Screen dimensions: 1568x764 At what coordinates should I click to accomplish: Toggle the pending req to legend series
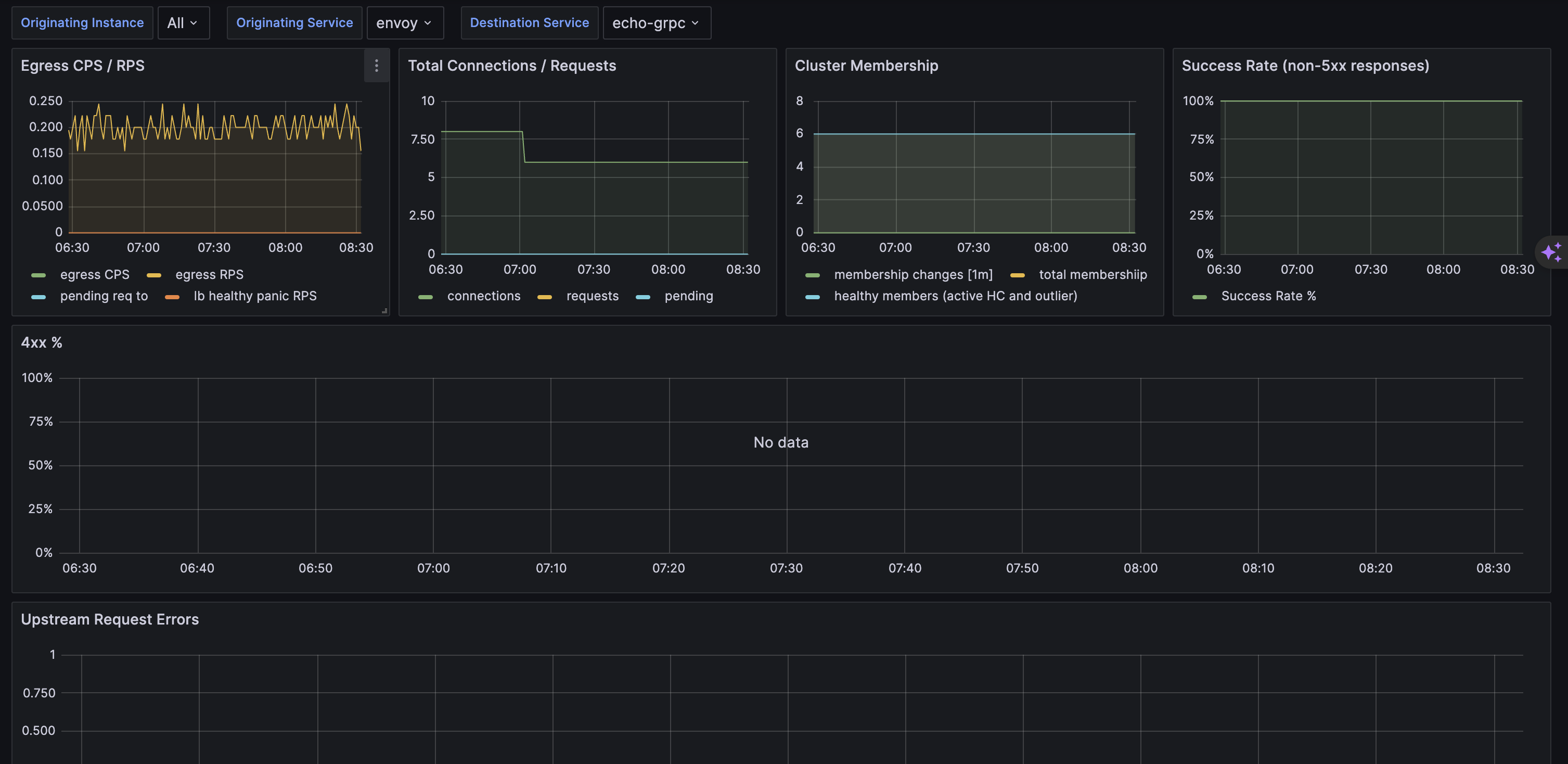coord(104,296)
